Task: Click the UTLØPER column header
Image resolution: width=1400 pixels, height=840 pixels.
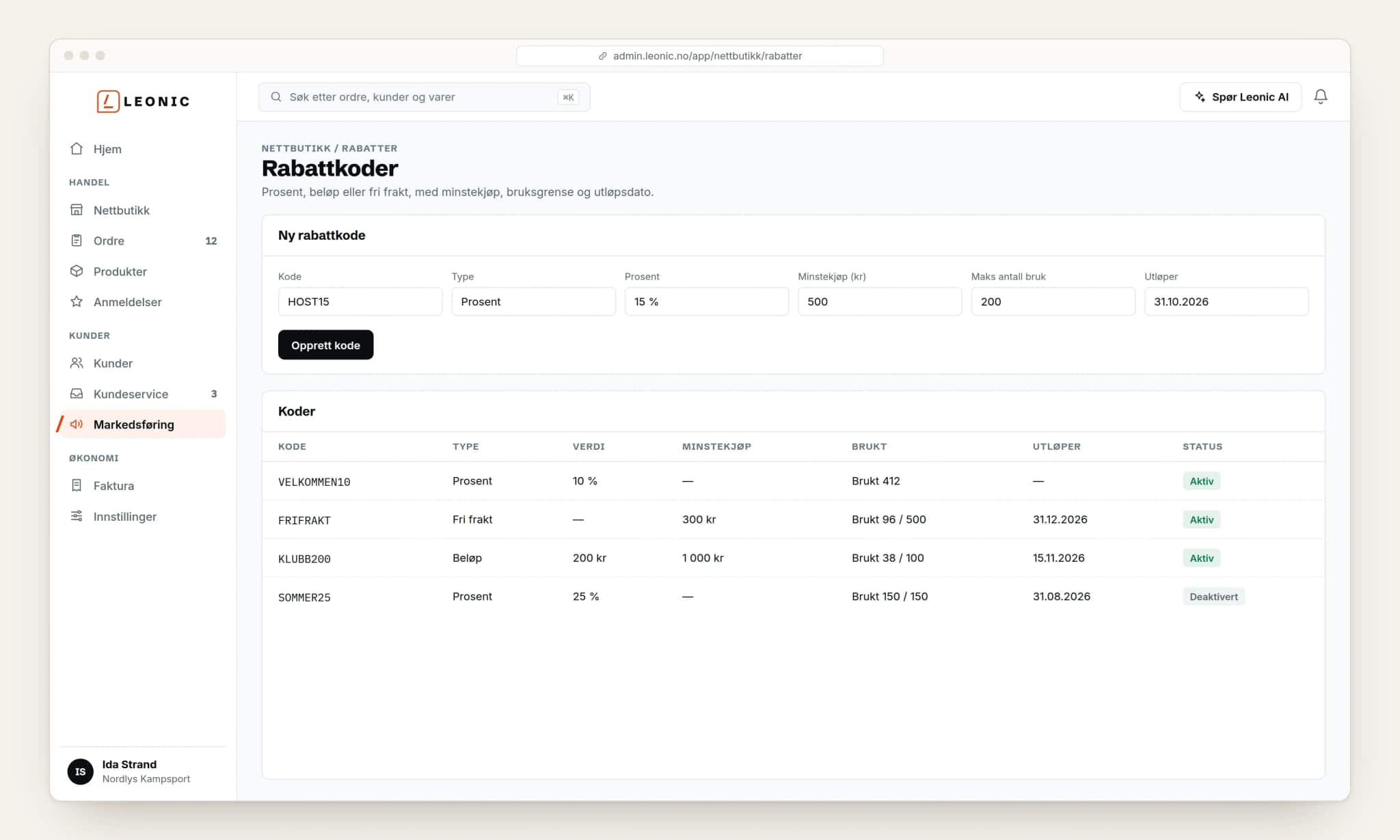Action: click(1056, 446)
